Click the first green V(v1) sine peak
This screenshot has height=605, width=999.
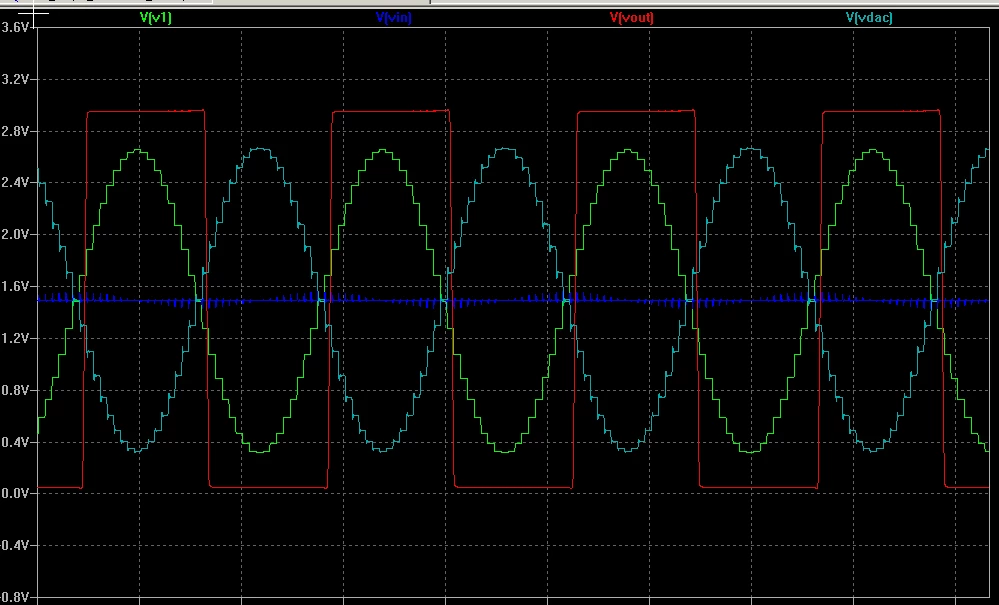[140, 152]
